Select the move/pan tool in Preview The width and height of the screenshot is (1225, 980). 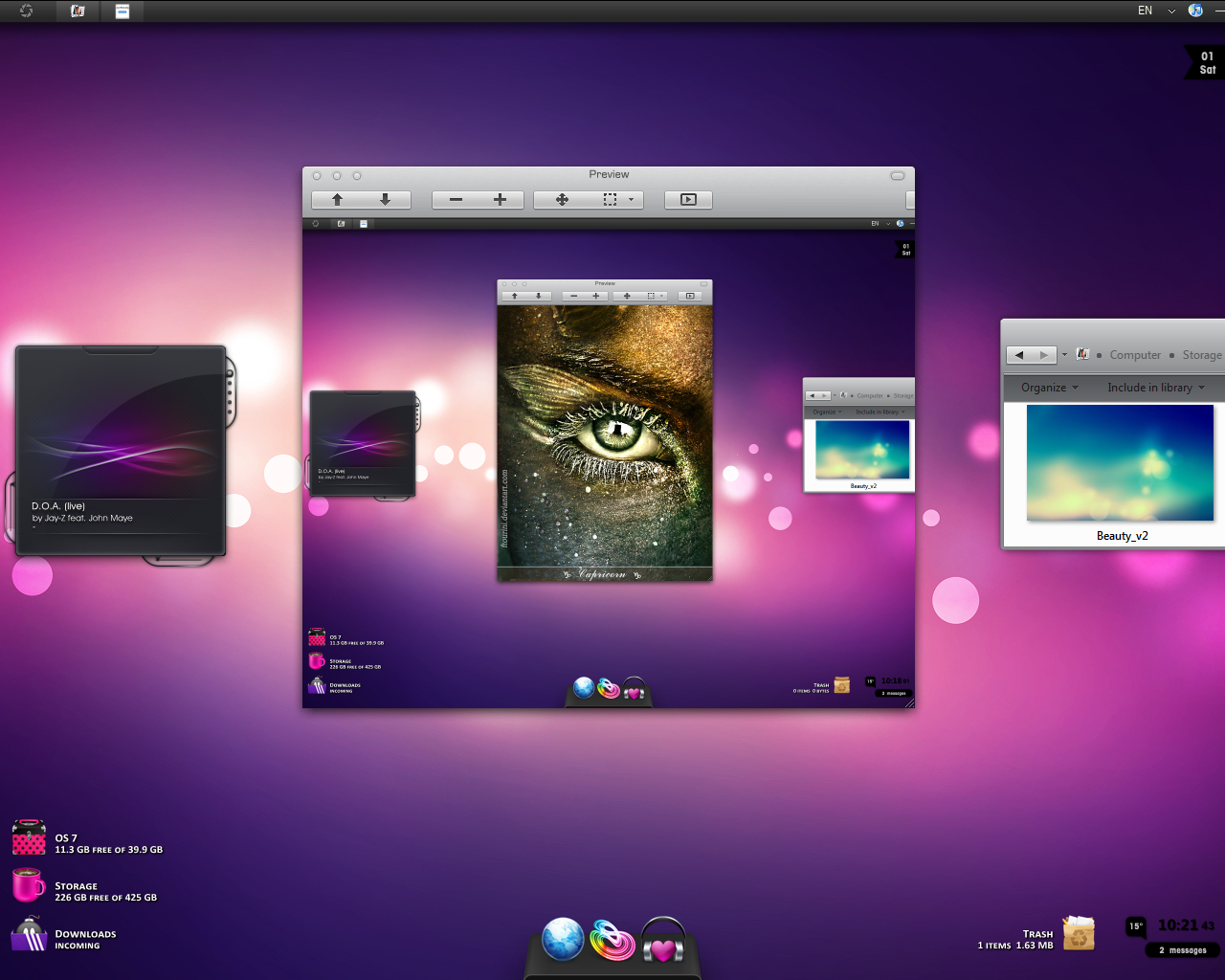pyautogui.click(x=562, y=199)
